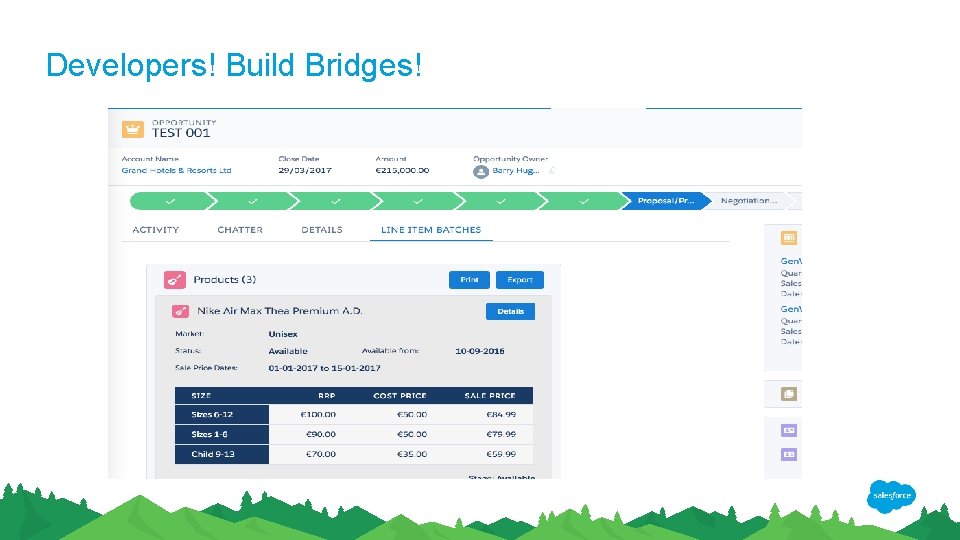Click the €79.99 sale price cell
Screen dimensions: 960x540
coord(501,434)
